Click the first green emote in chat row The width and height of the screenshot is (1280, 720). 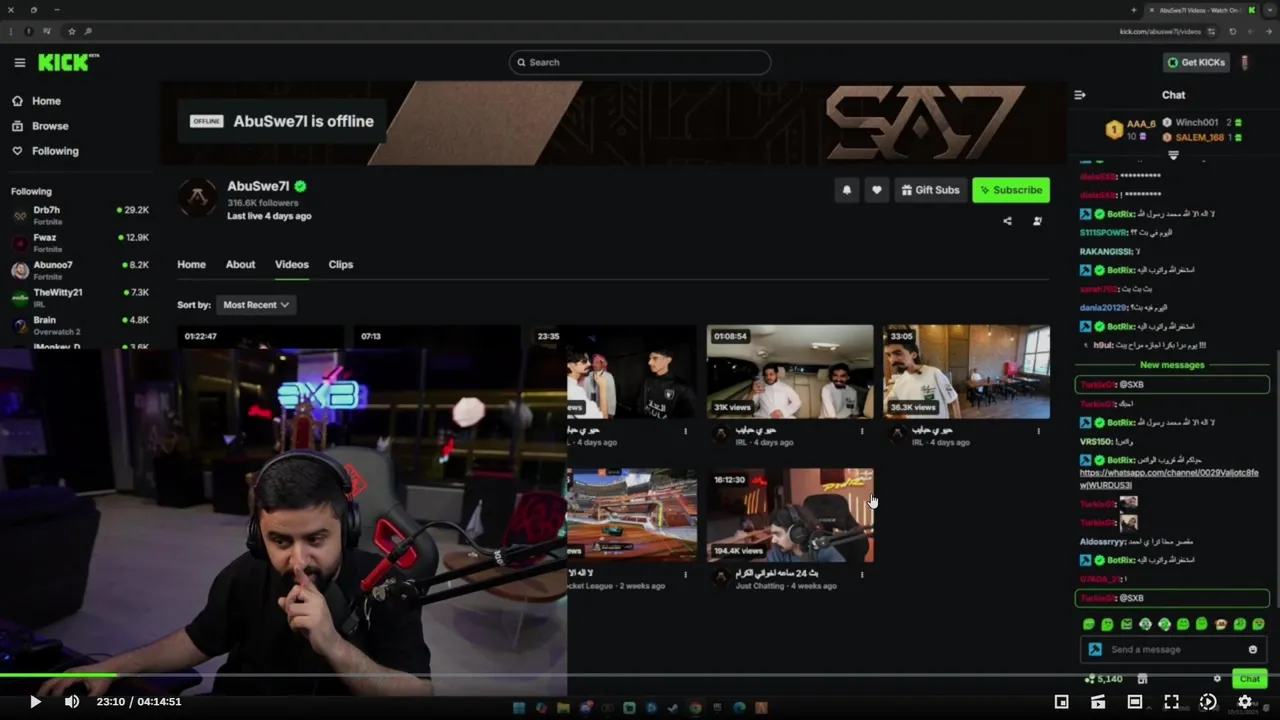1089,624
